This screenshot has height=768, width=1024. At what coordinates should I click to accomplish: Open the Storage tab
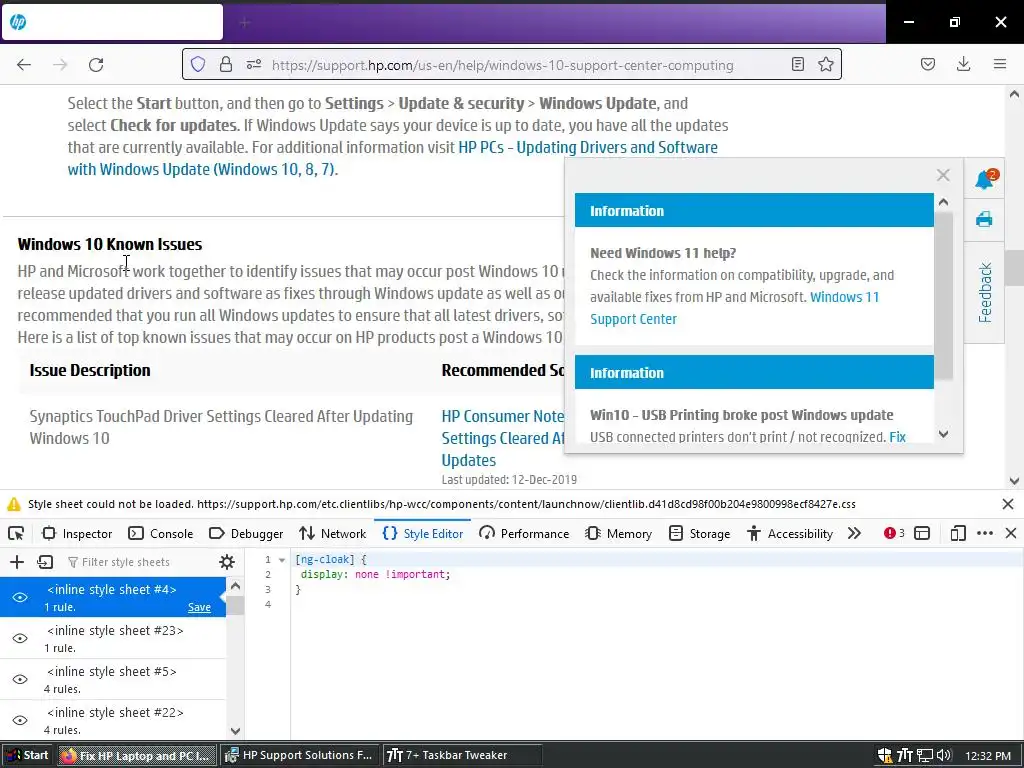point(699,534)
